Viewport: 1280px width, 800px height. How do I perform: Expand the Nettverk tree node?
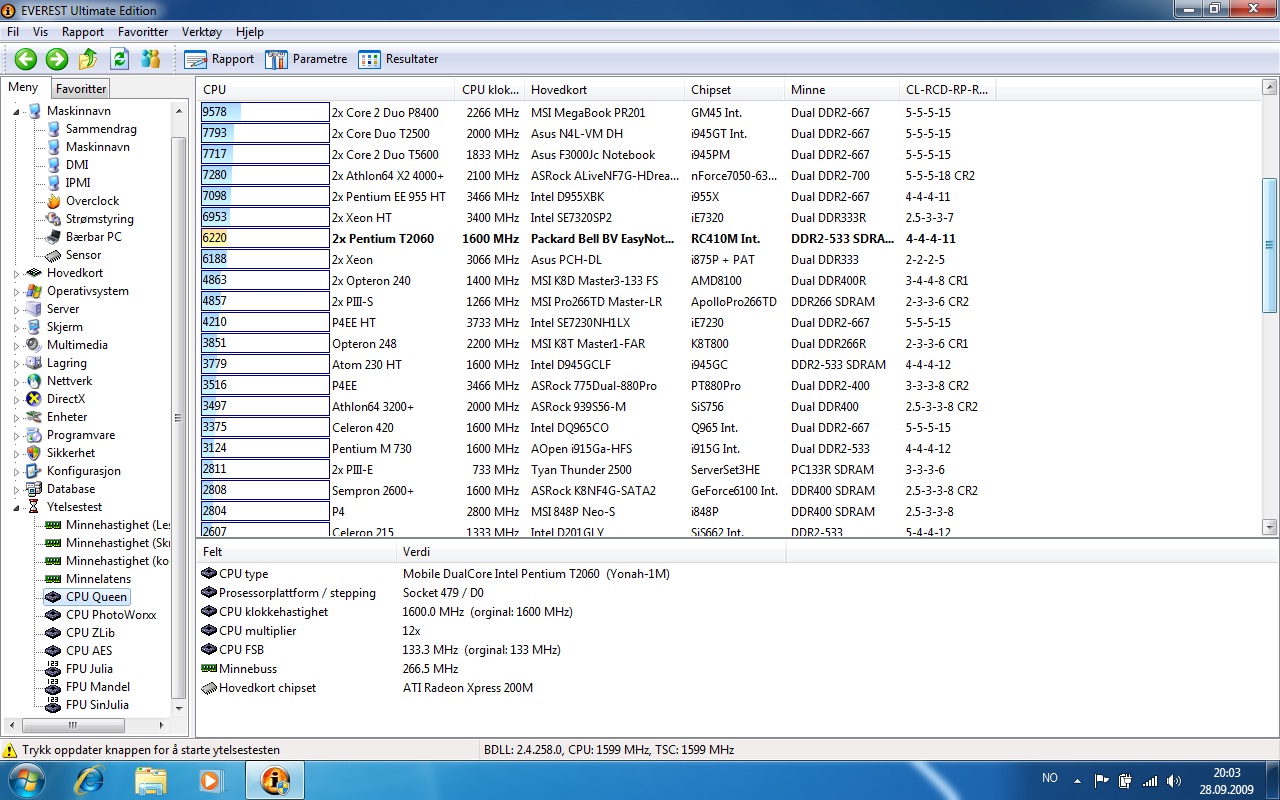16,381
